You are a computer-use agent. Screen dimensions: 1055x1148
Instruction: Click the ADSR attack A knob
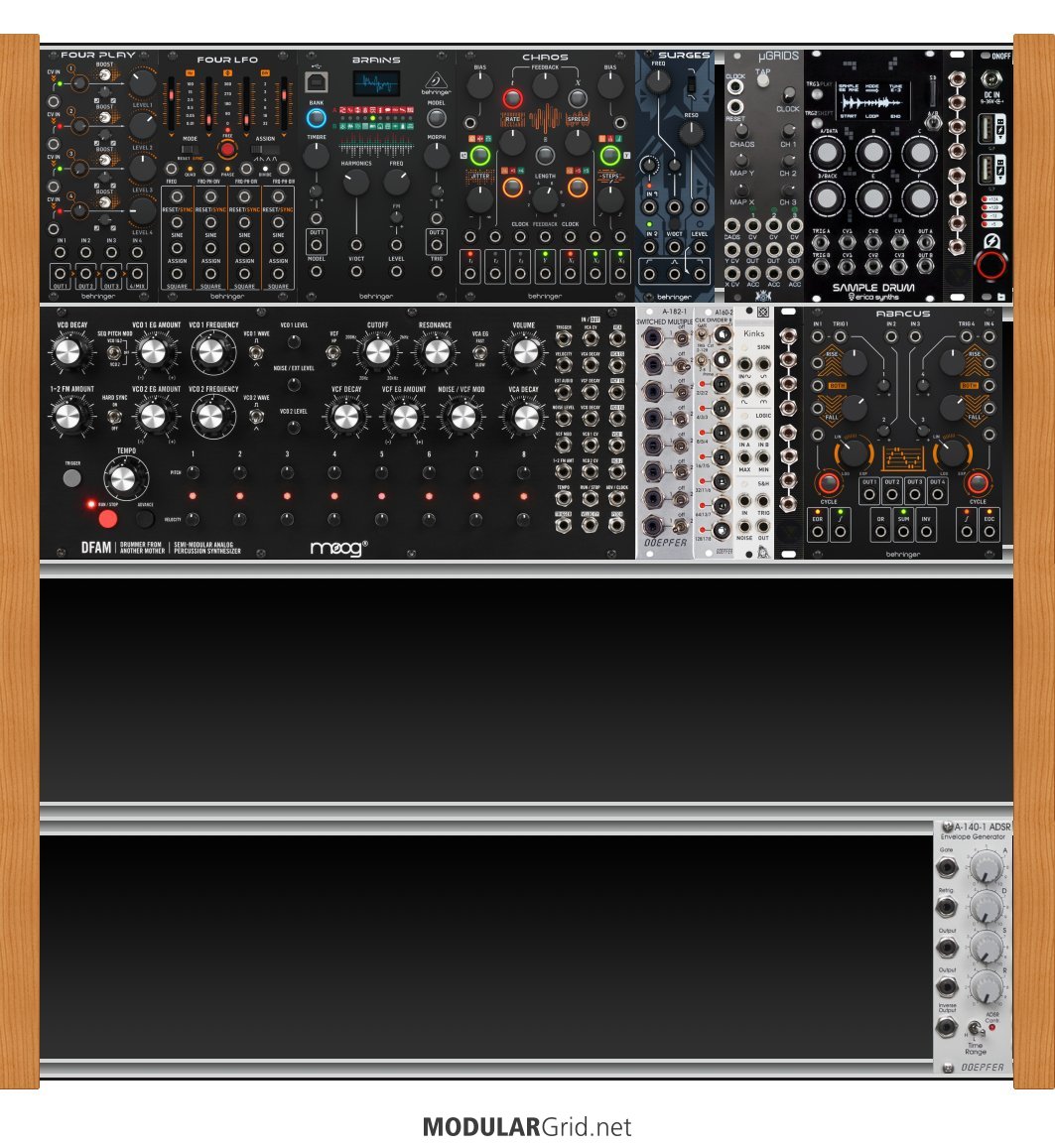pos(987,868)
